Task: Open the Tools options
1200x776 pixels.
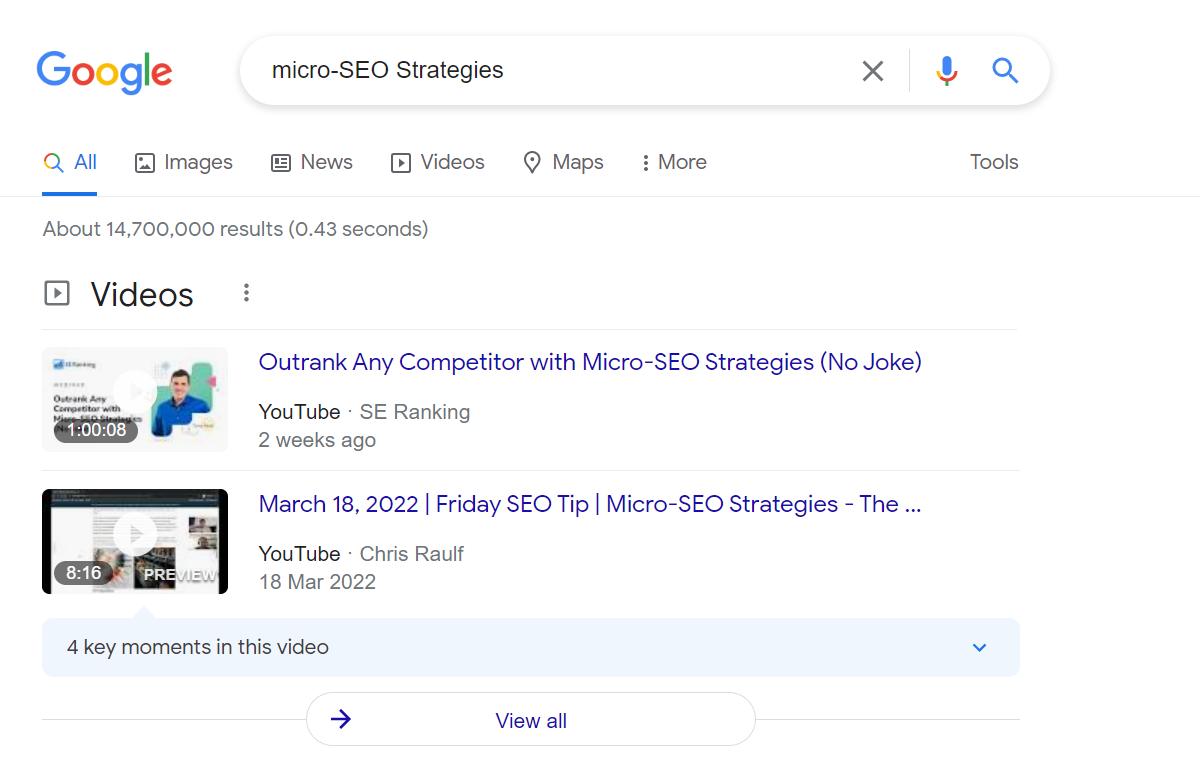Action: pos(993,162)
